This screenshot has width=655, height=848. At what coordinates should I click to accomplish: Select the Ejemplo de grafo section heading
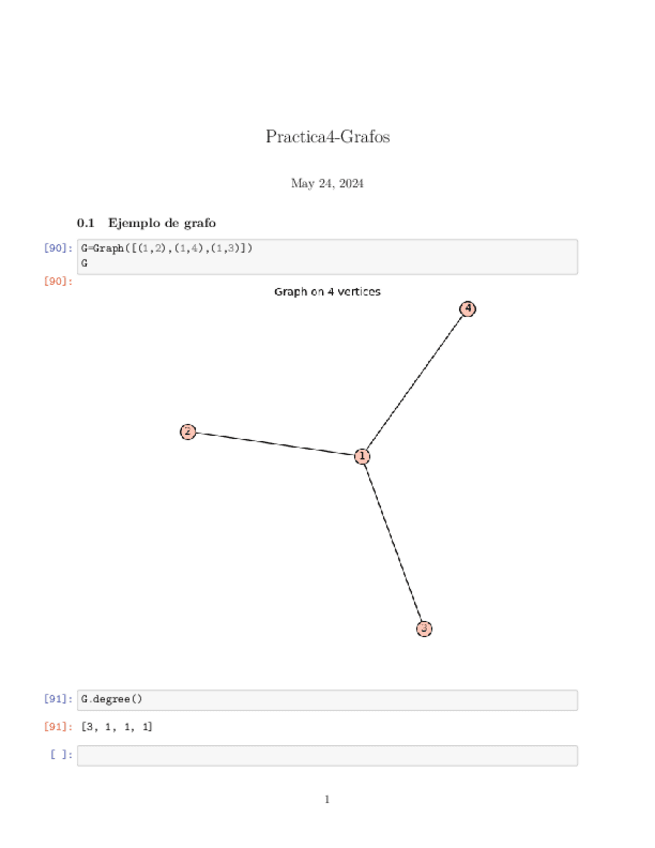146,222
